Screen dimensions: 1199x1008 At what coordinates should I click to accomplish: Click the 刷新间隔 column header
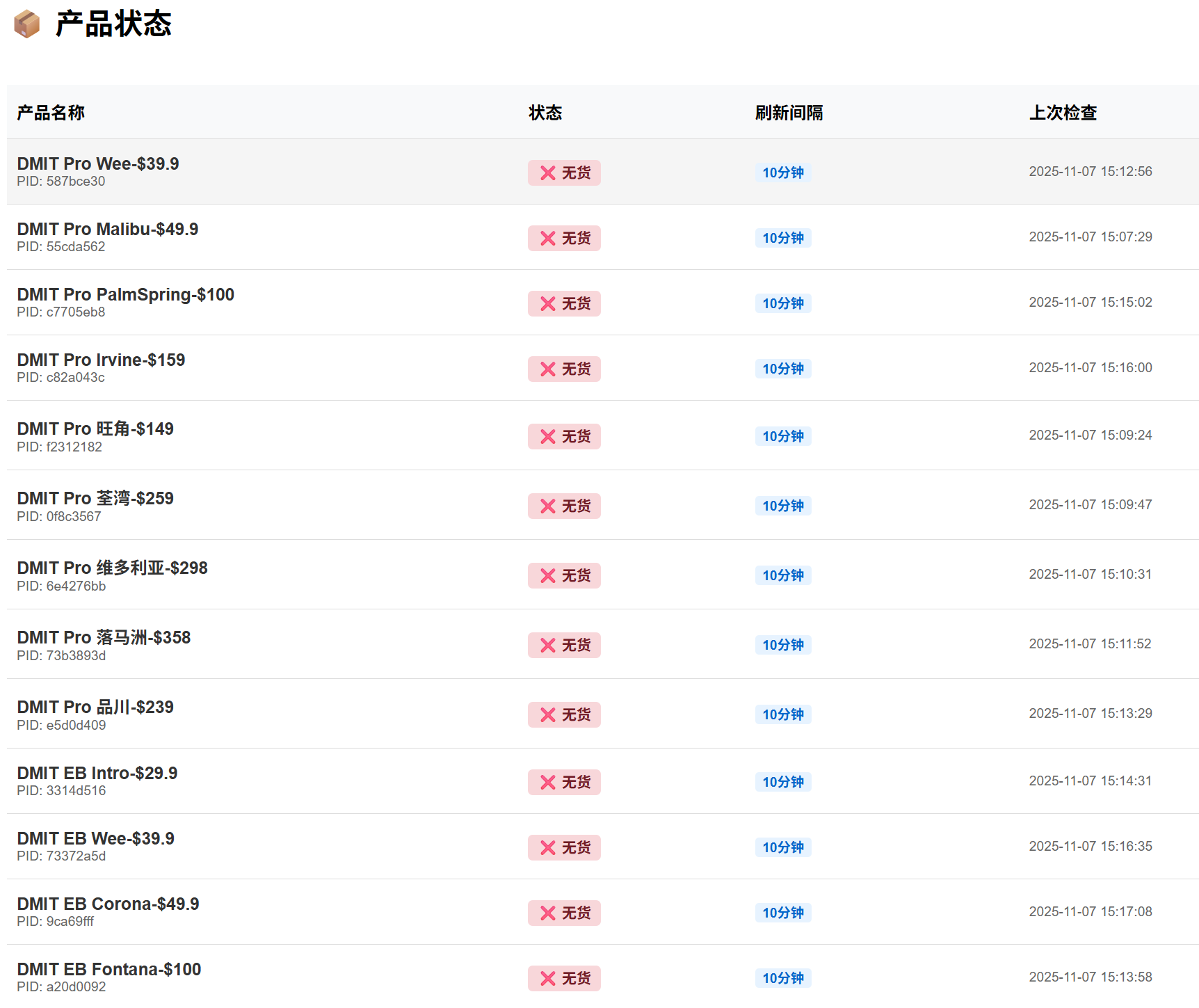point(789,113)
